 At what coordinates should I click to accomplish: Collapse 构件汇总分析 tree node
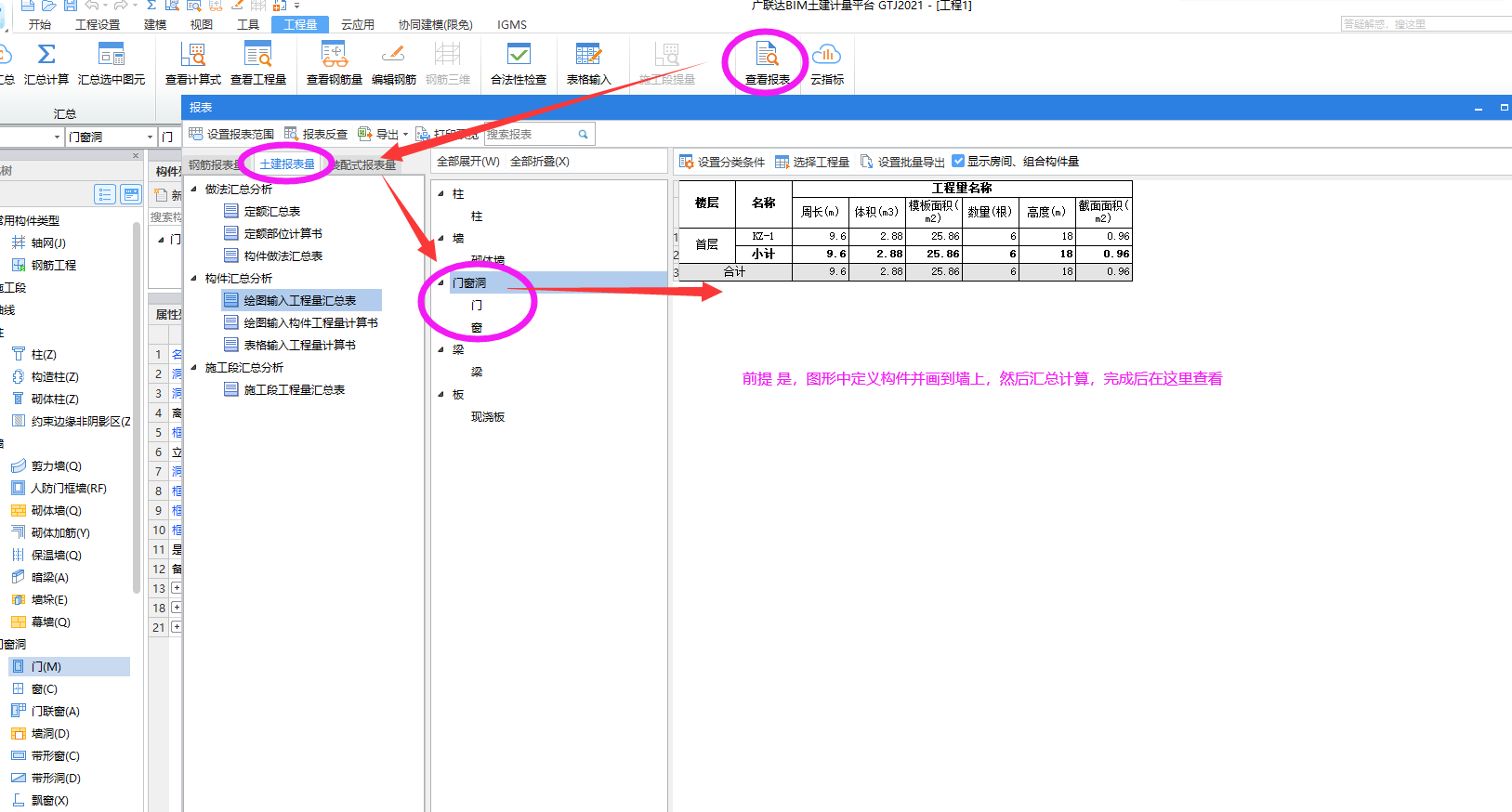[194, 278]
